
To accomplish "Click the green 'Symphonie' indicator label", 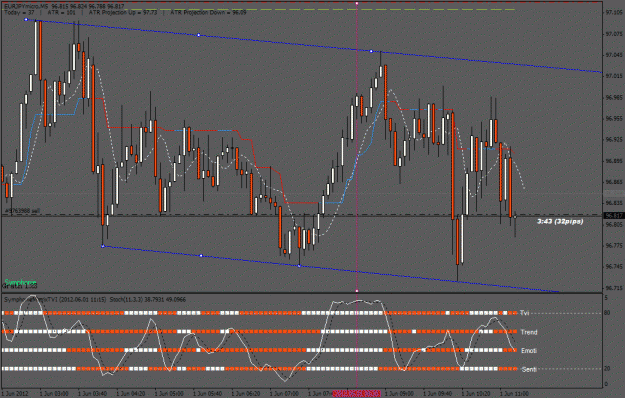I will [21, 282].
